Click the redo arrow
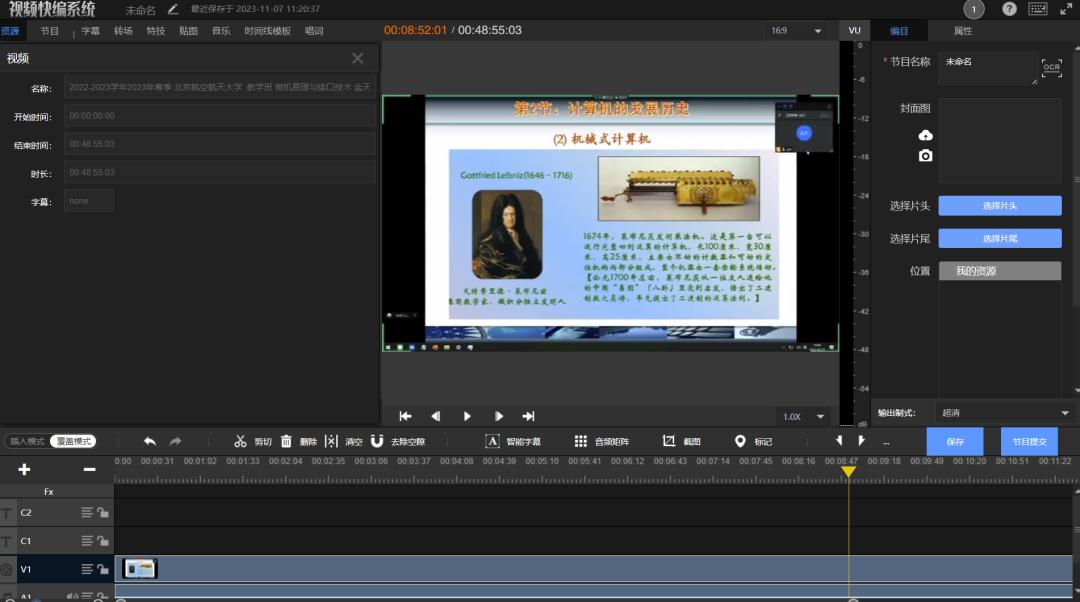The image size is (1080, 602). pyautogui.click(x=176, y=441)
